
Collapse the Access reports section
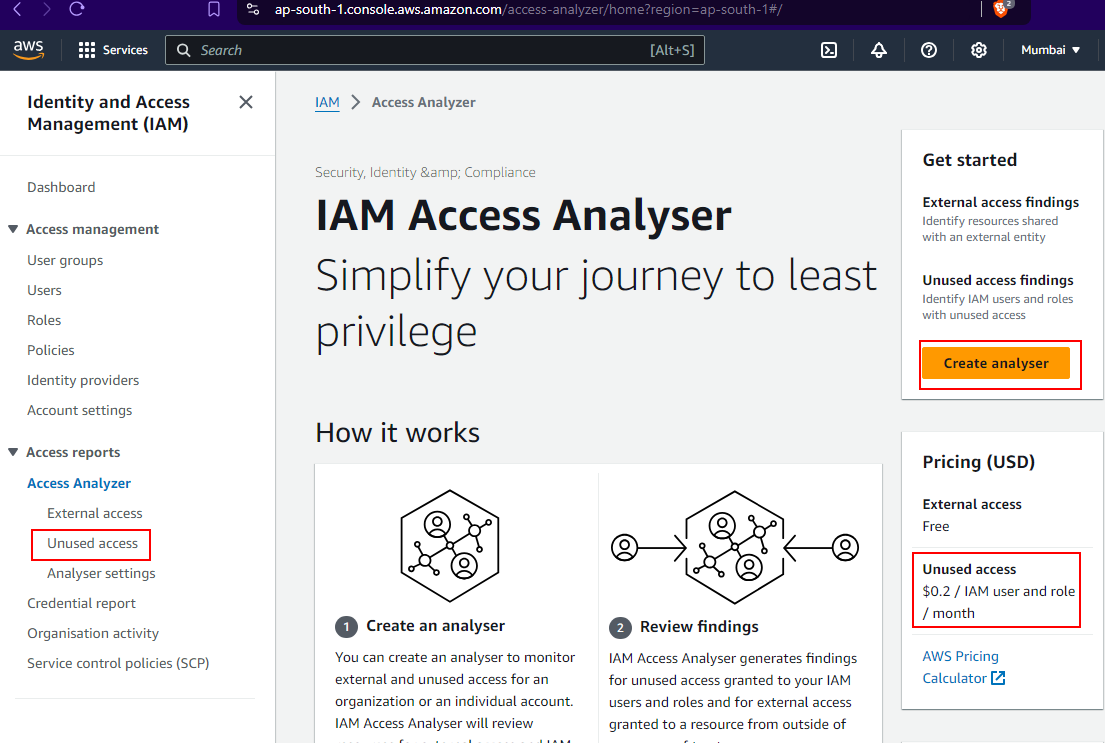point(13,452)
